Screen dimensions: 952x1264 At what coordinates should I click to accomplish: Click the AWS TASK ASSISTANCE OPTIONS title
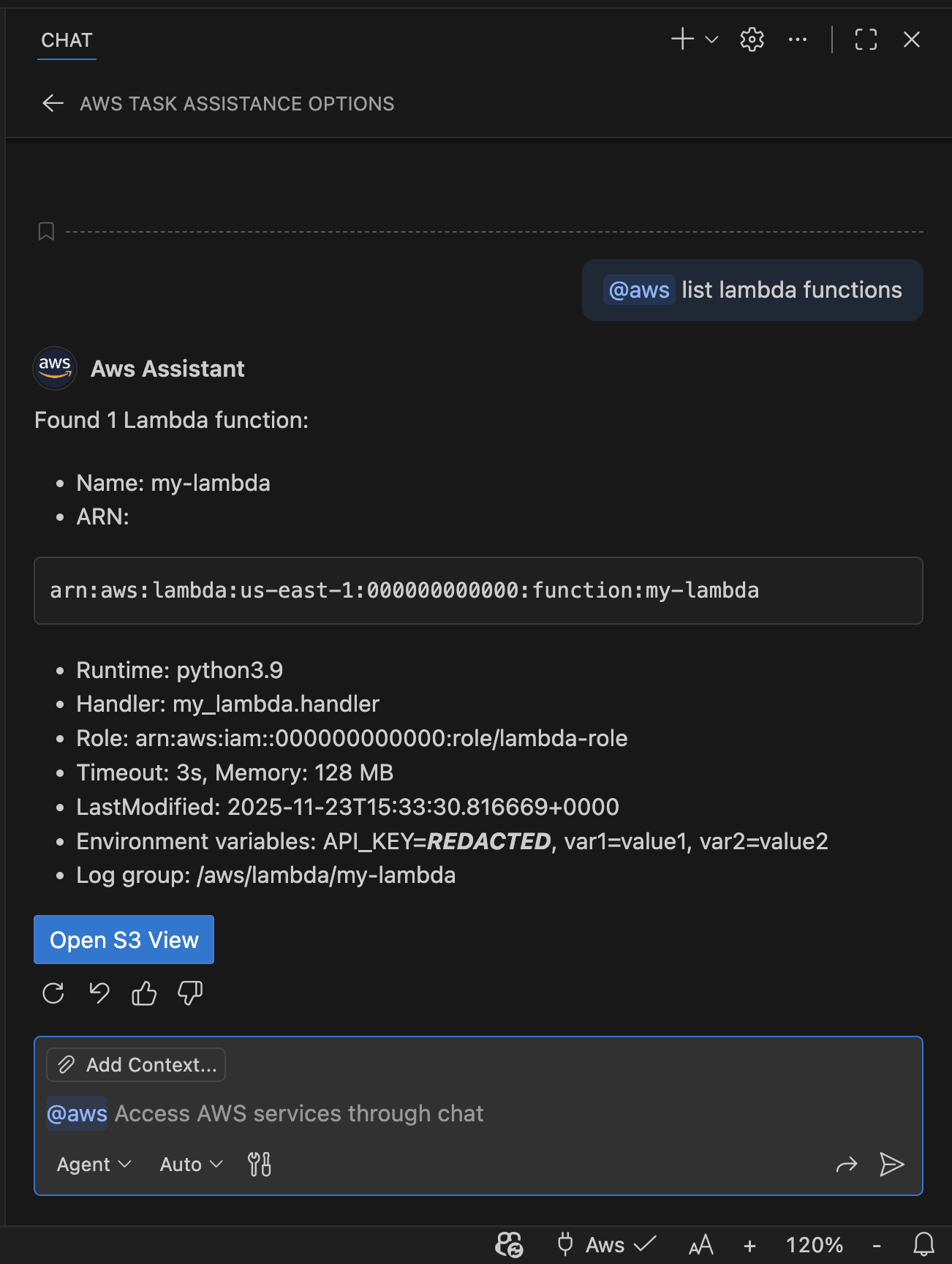[x=237, y=104]
